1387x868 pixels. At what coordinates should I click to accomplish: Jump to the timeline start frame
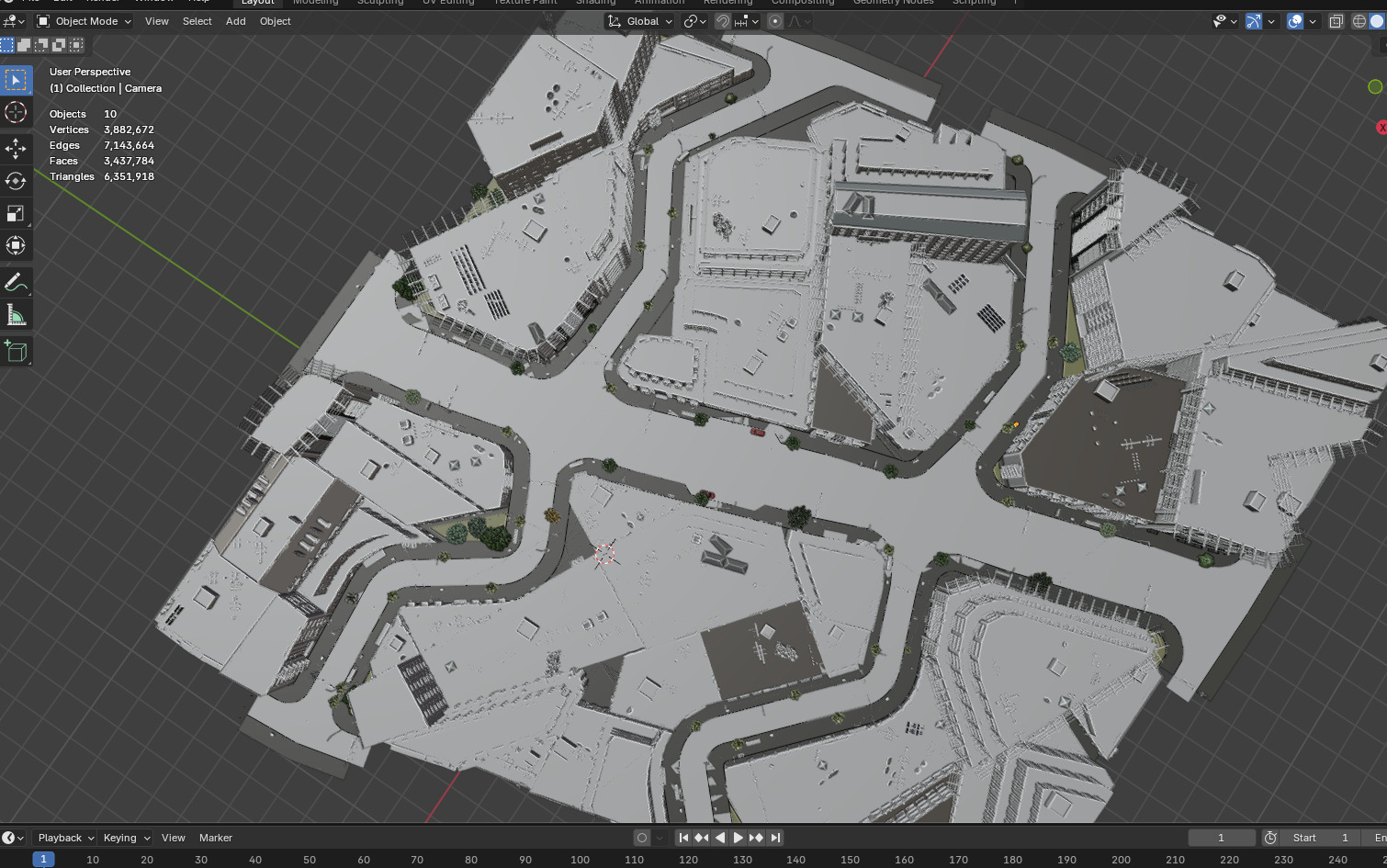[683, 838]
